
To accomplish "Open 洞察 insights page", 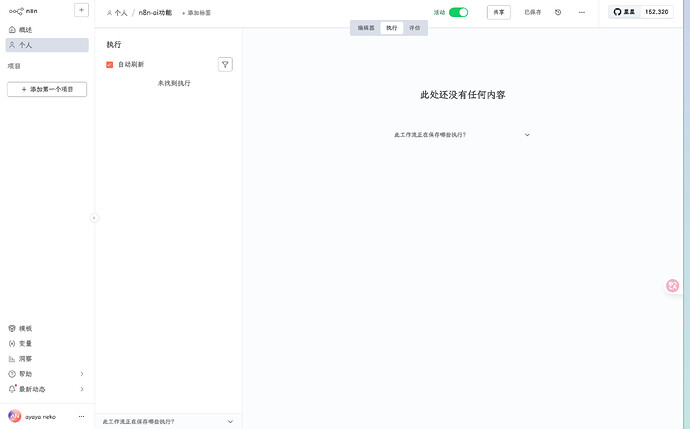I will pyautogui.click(x=47, y=359).
